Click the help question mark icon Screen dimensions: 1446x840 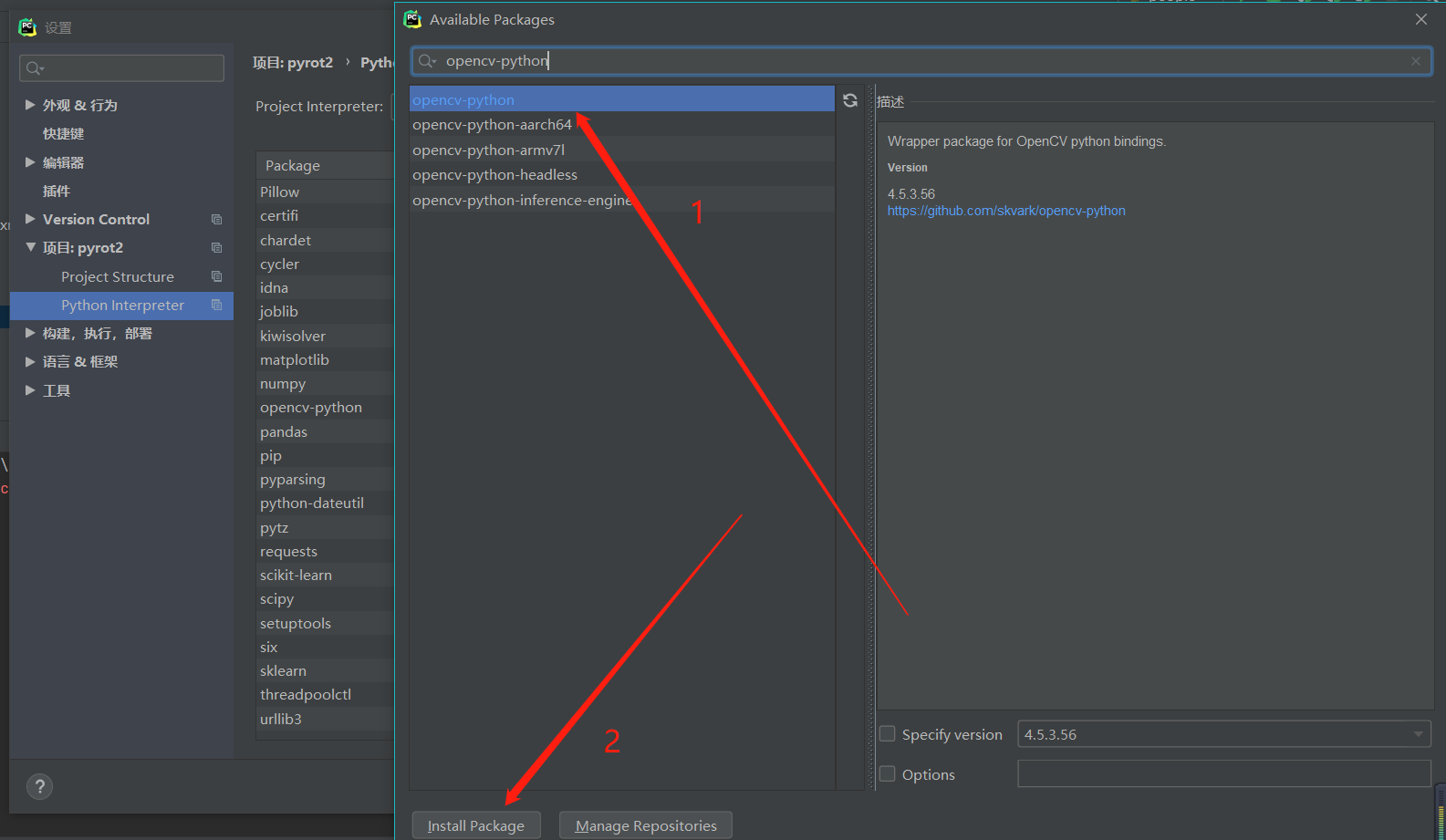click(x=39, y=786)
